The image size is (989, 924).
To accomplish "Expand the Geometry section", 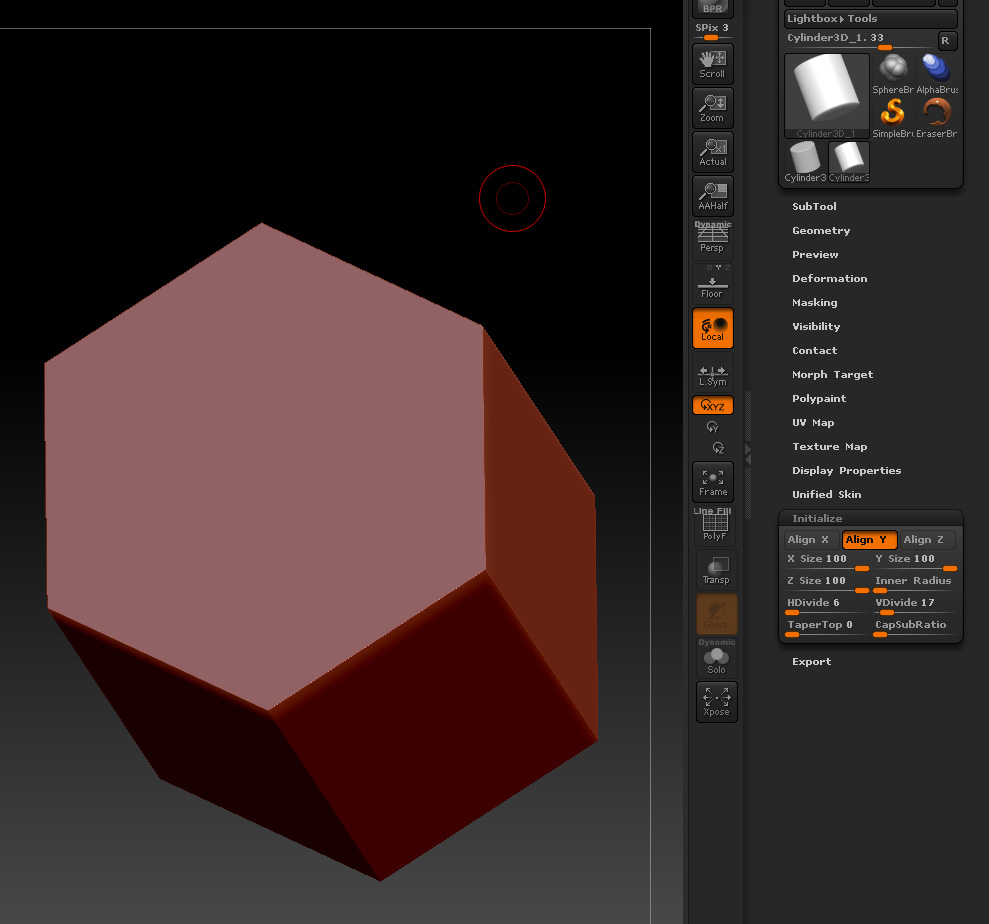I will 821,231.
